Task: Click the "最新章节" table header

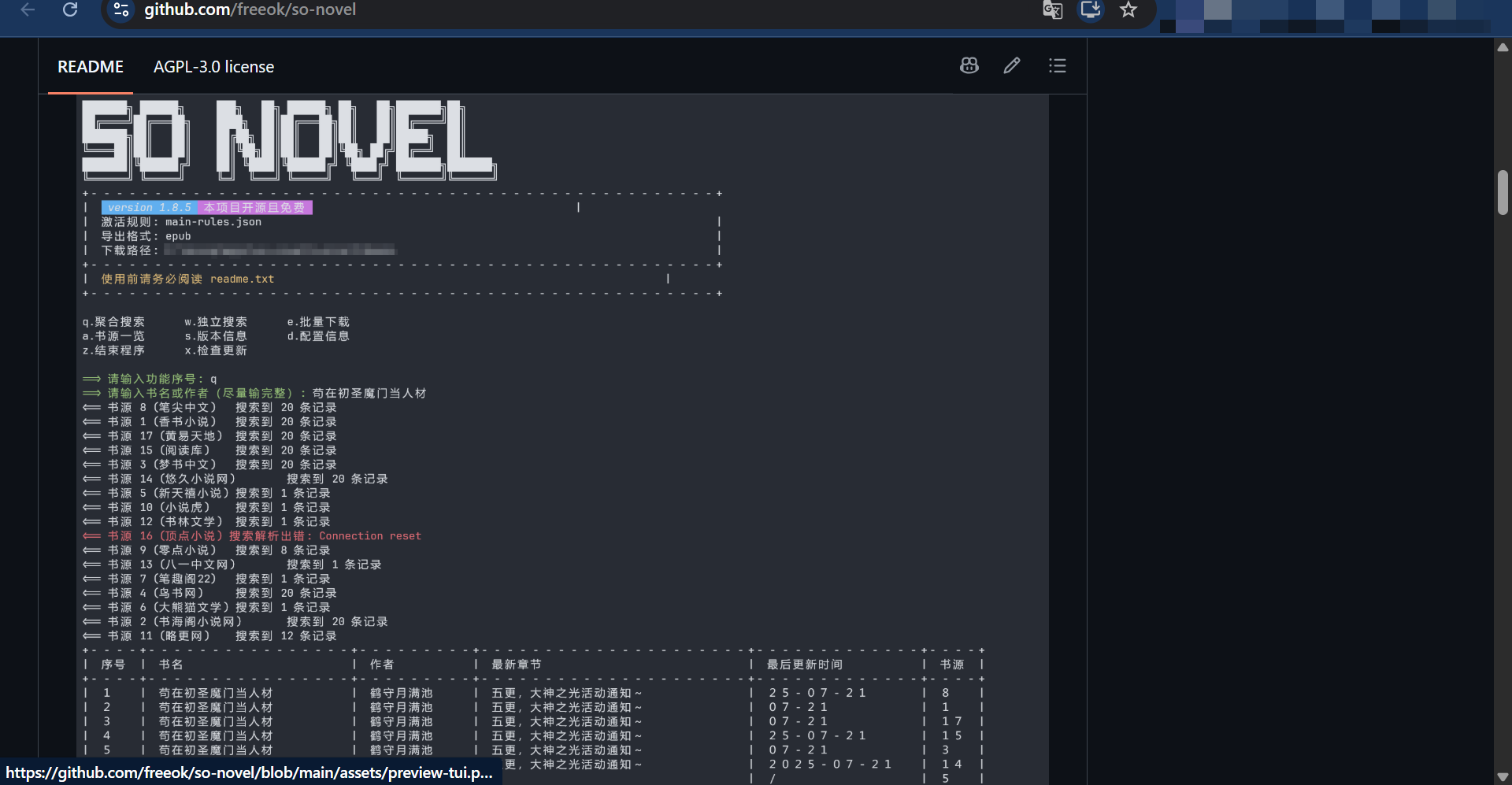Action: (x=517, y=665)
